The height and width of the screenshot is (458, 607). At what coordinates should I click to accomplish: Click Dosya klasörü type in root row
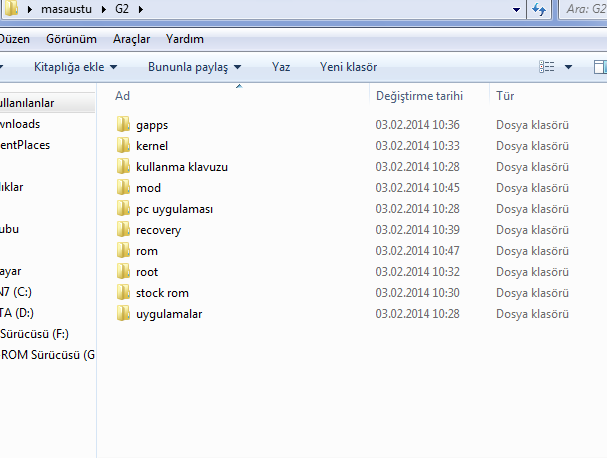tap(532, 272)
